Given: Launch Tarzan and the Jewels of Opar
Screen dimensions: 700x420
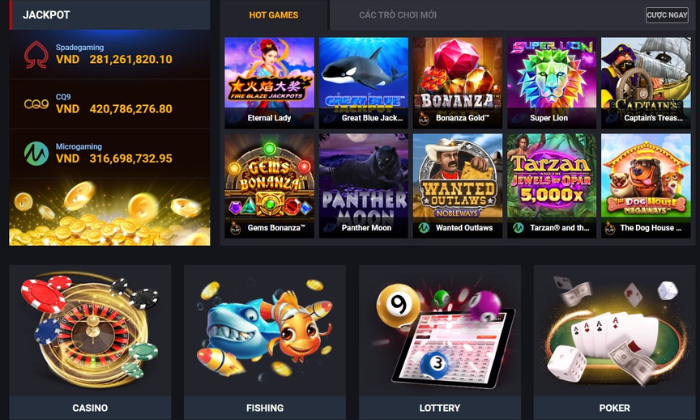Looking at the screenshot, I should coord(551,186).
